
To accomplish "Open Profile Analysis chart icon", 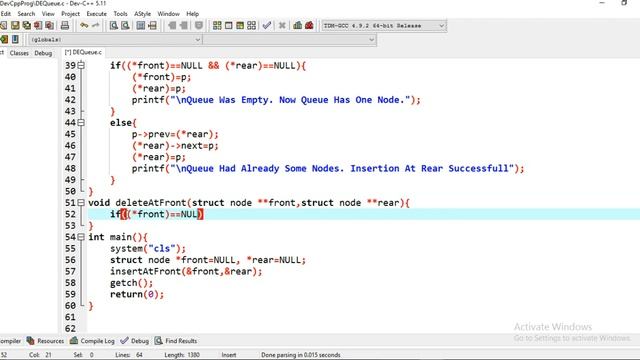I will (x=298, y=26).
